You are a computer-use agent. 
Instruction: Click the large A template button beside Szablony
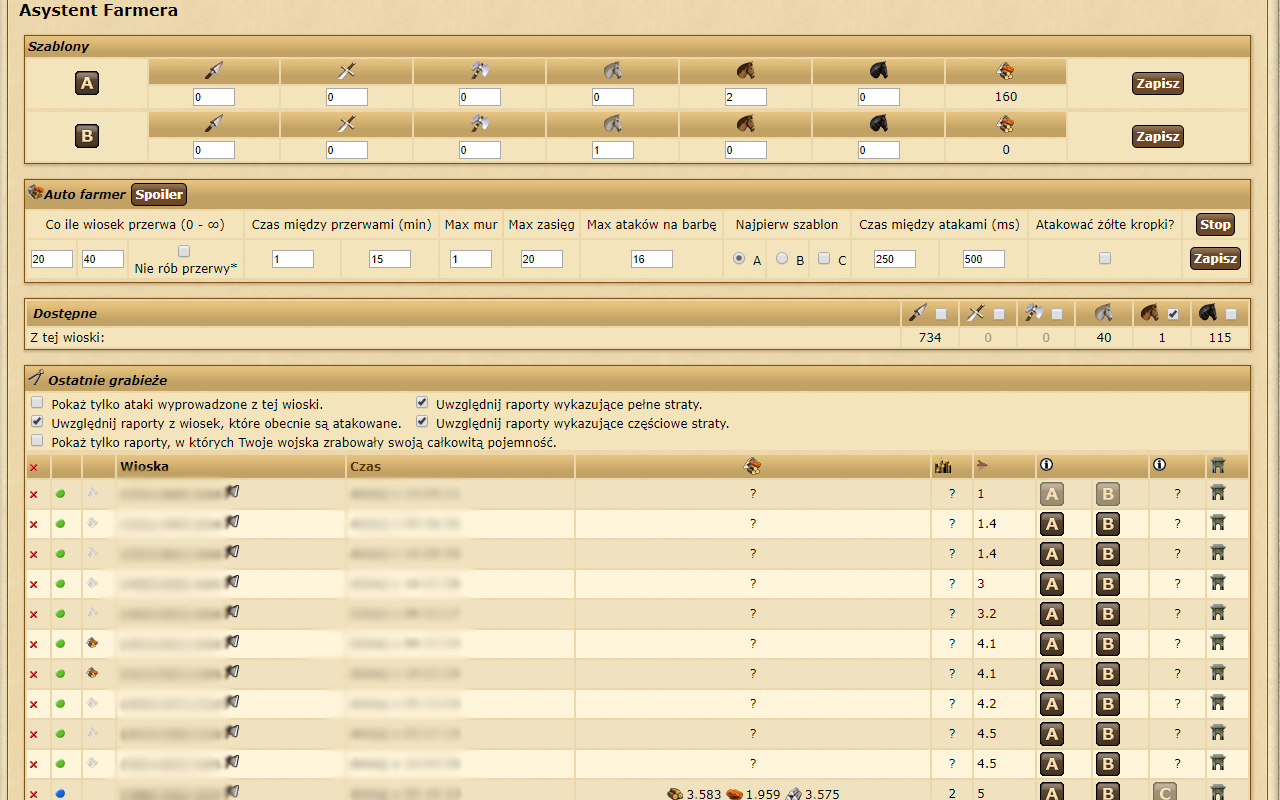87,84
